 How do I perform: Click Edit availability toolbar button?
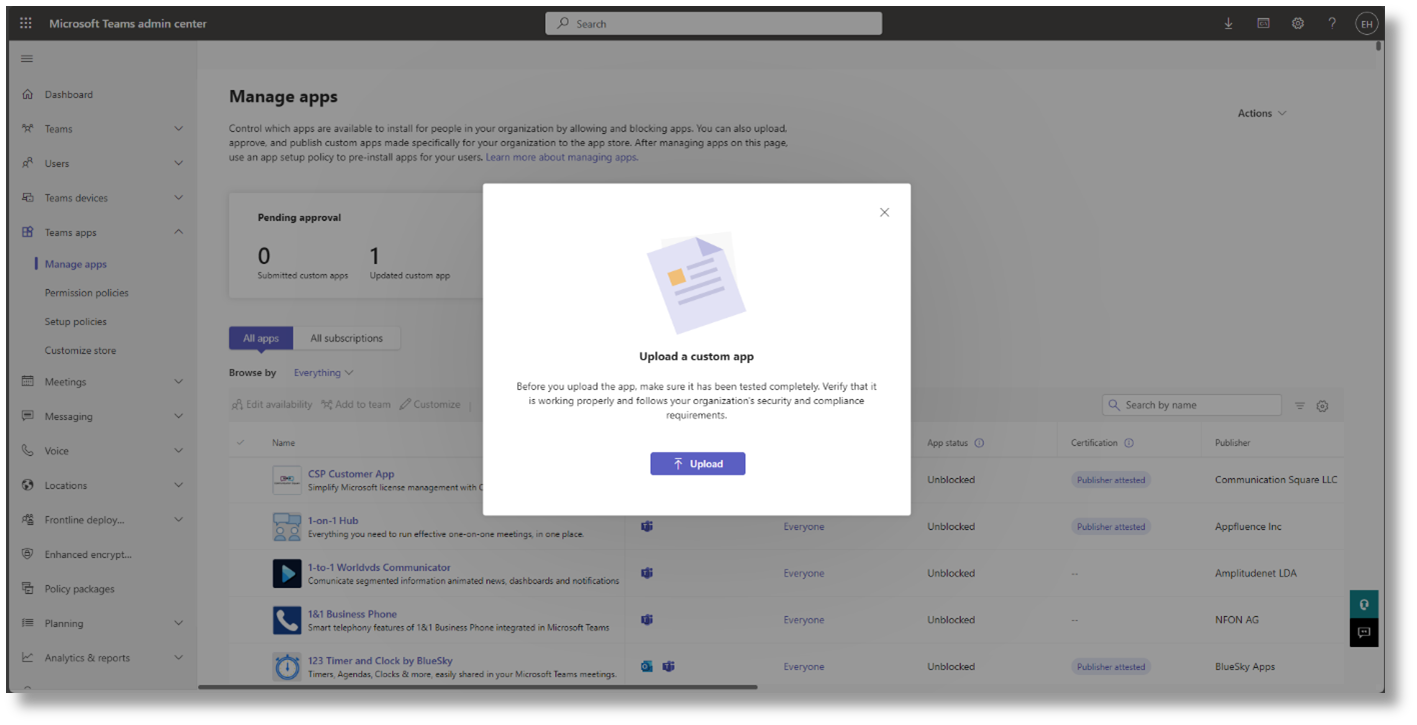(x=272, y=405)
